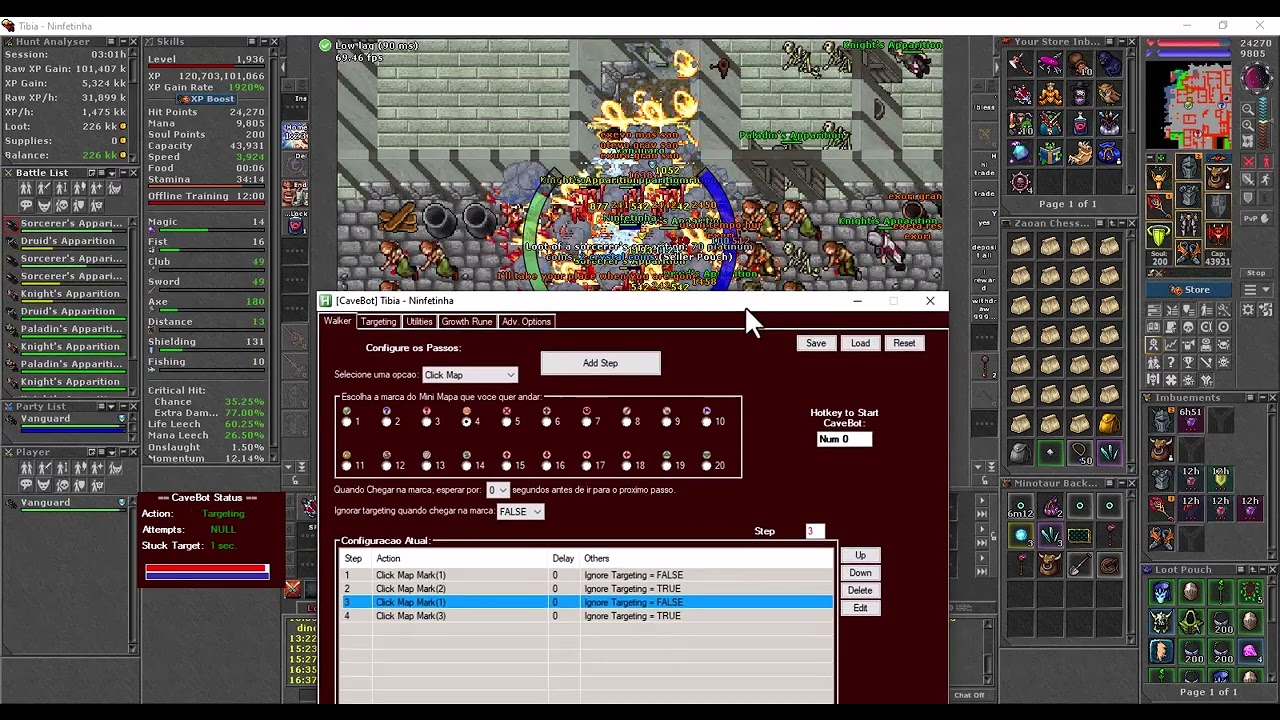This screenshot has height=720, width=1280.
Task: Click the 6h51 imbuement slot
Action: click(1190, 421)
